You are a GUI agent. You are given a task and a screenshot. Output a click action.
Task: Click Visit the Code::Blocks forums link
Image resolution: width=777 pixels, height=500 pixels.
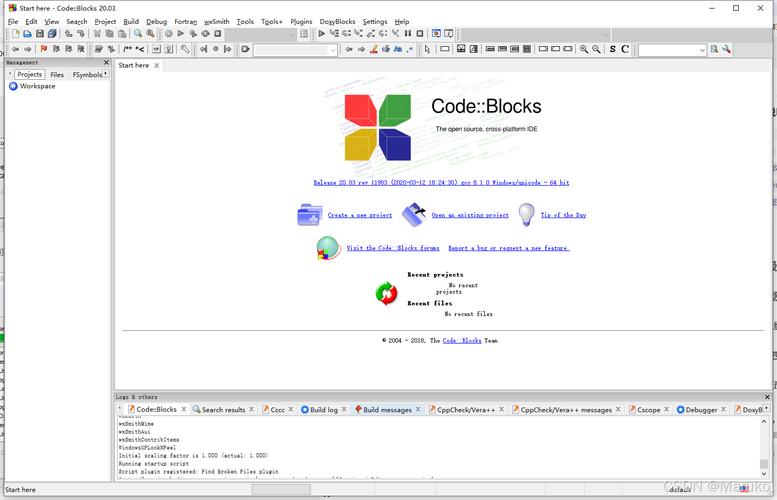393,248
